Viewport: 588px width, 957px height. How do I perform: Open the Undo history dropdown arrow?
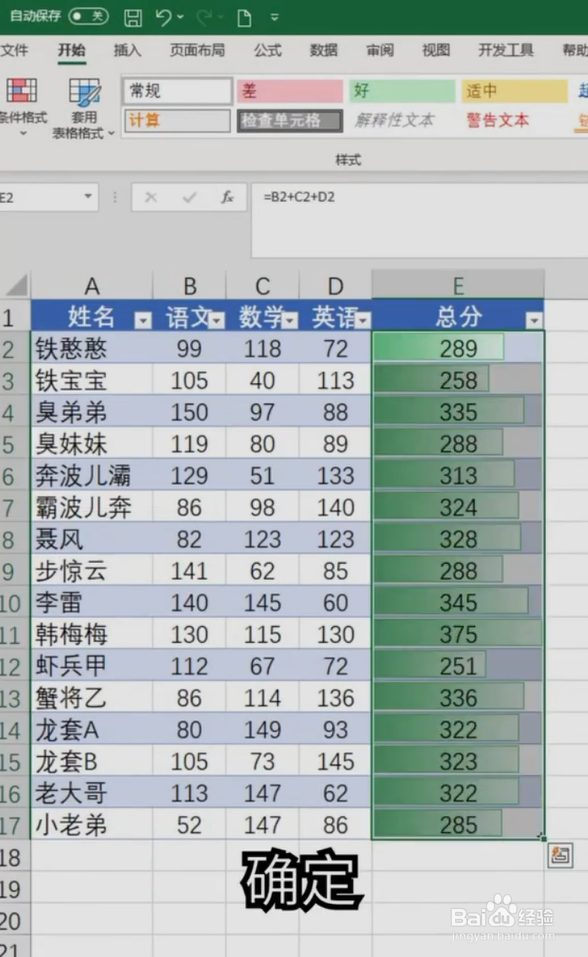[181, 17]
